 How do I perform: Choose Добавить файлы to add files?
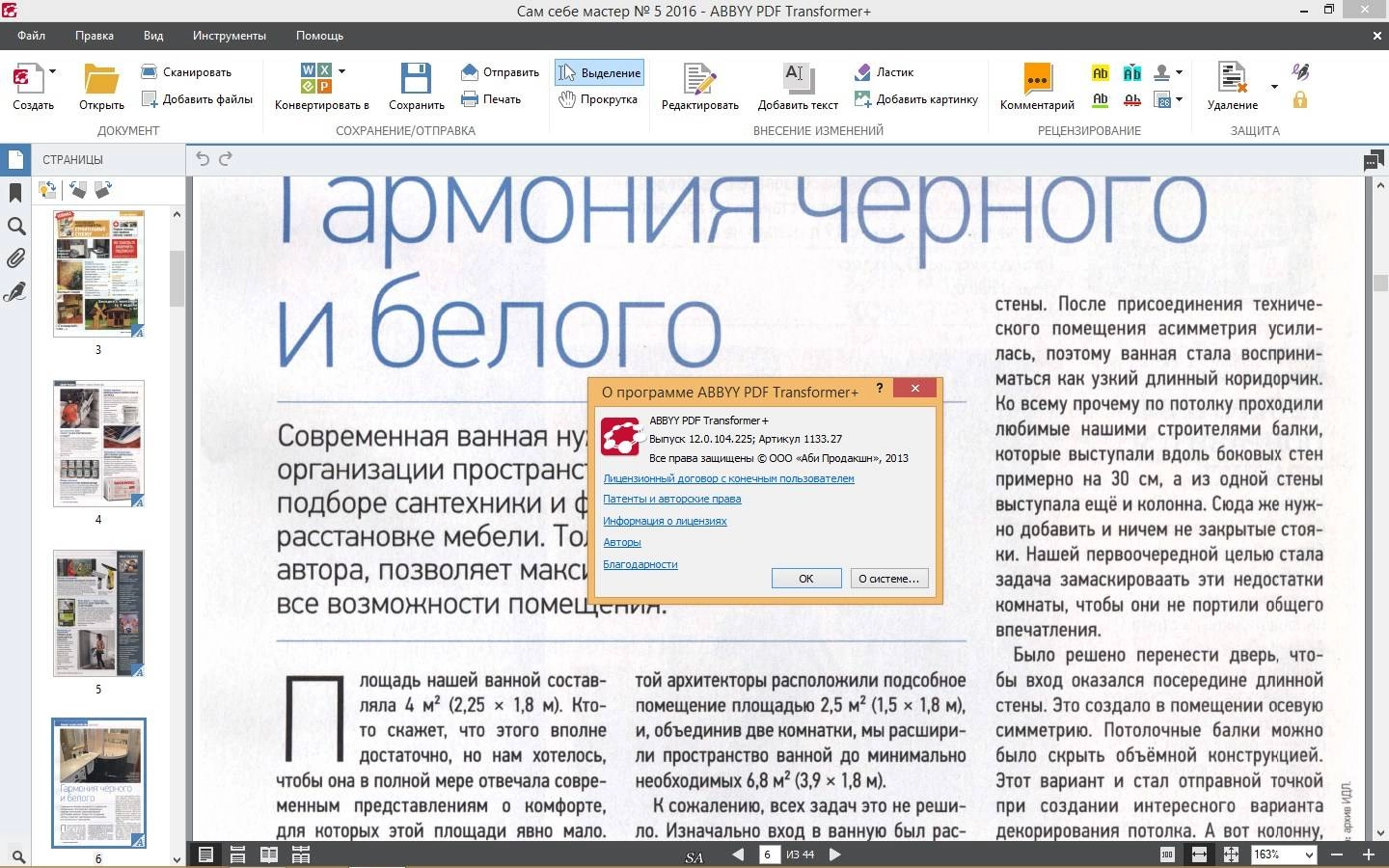pyautogui.click(x=197, y=98)
